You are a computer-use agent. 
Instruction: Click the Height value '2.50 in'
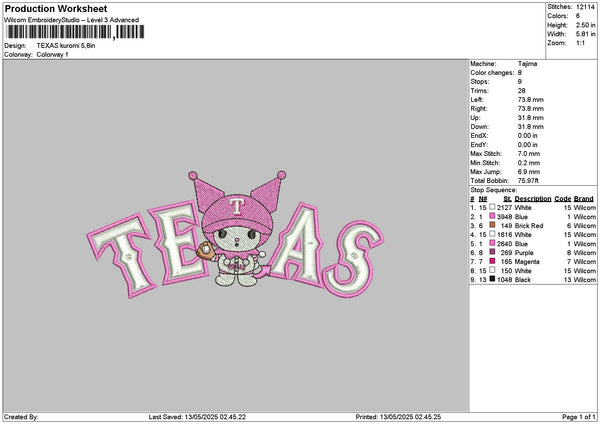[586, 25]
